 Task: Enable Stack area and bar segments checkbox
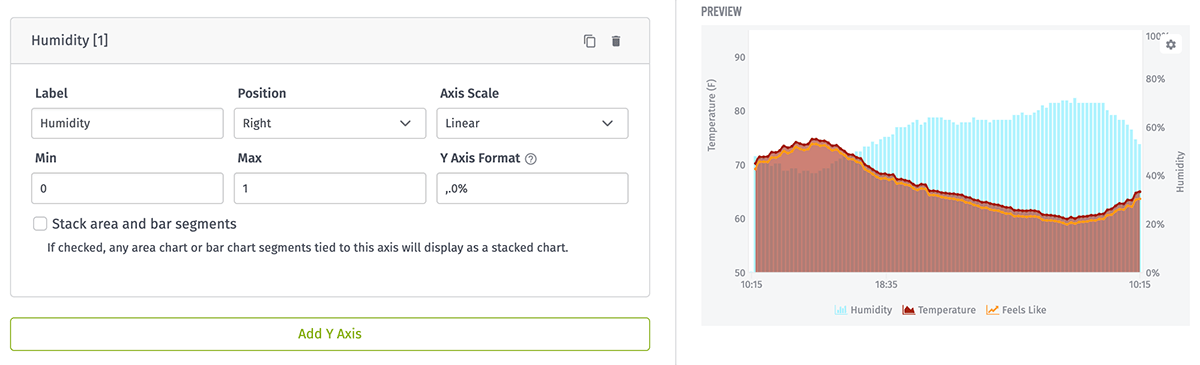coord(40,224)
